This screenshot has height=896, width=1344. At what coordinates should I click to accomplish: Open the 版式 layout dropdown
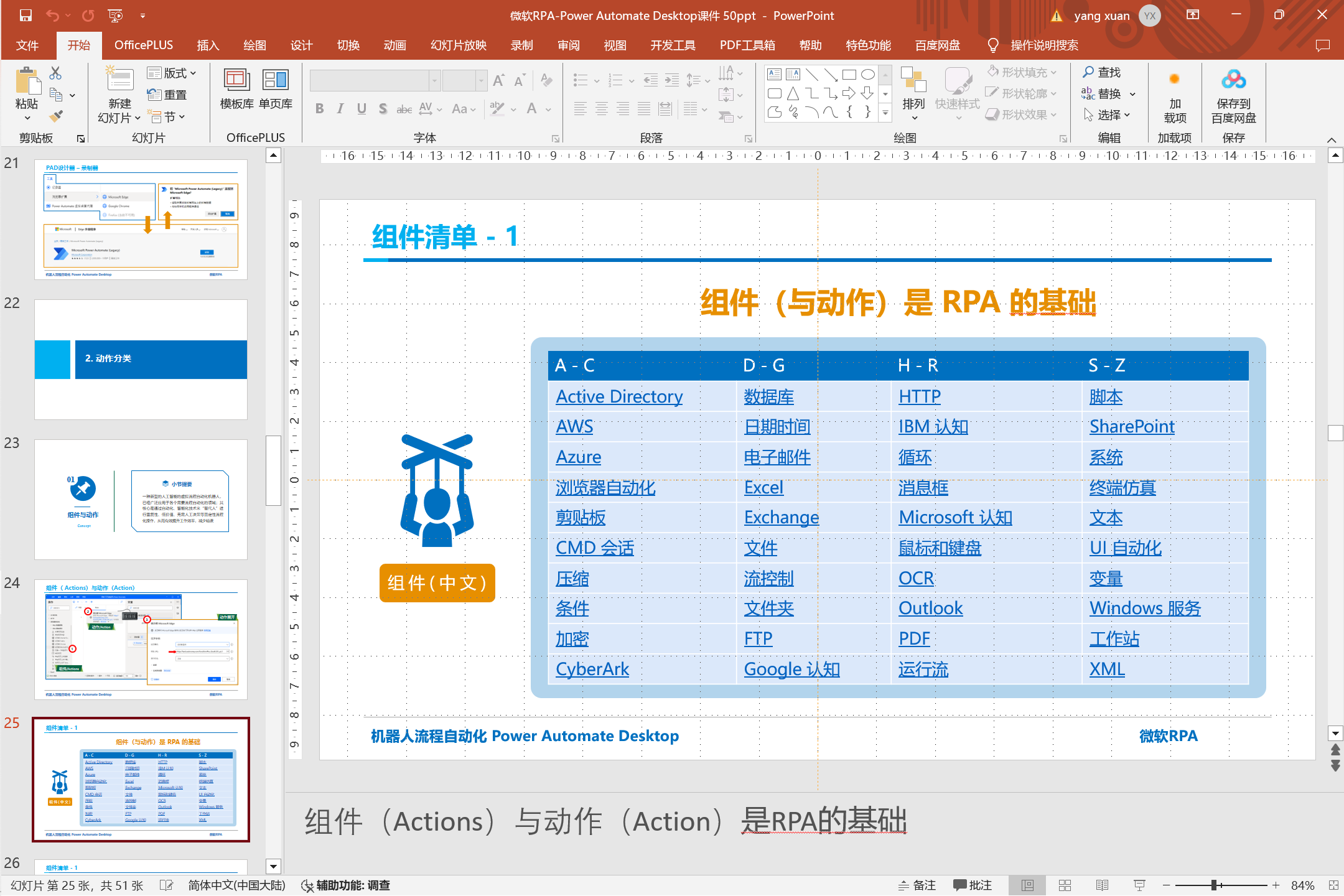pos(172,73)
